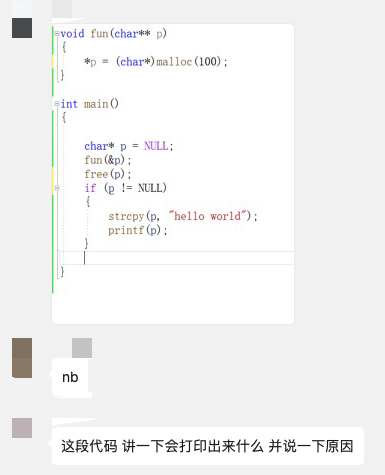The image size is (385, 475).
Task: Open the code screenshot image message
Action: coord(173,174)
